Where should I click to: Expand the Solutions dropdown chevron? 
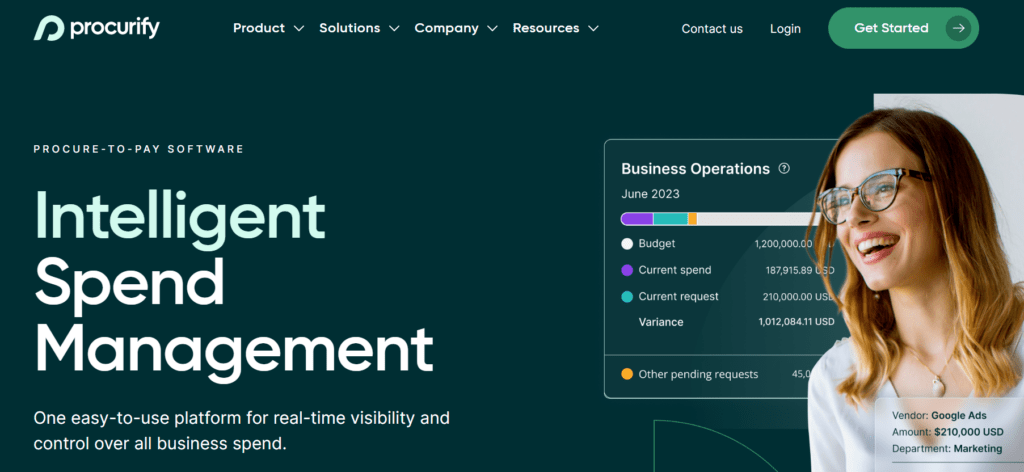click(x=394, y=29)
